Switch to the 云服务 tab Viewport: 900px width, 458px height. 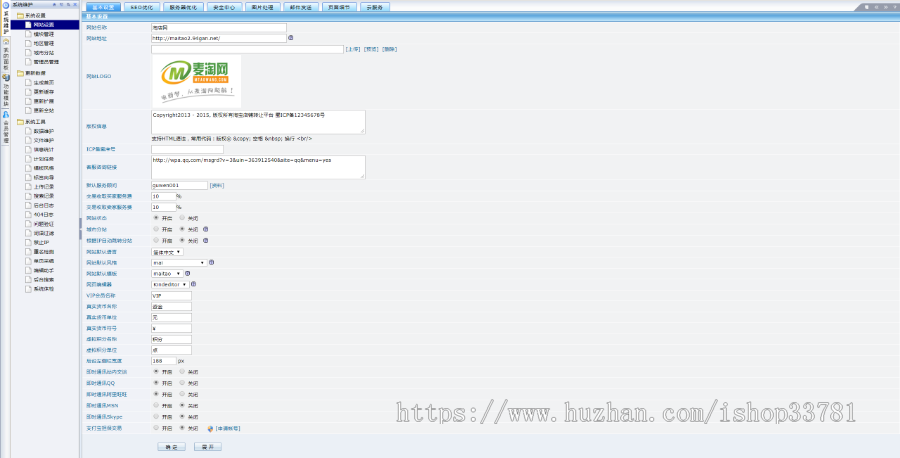pyautogui.click(x=375, y=7)
